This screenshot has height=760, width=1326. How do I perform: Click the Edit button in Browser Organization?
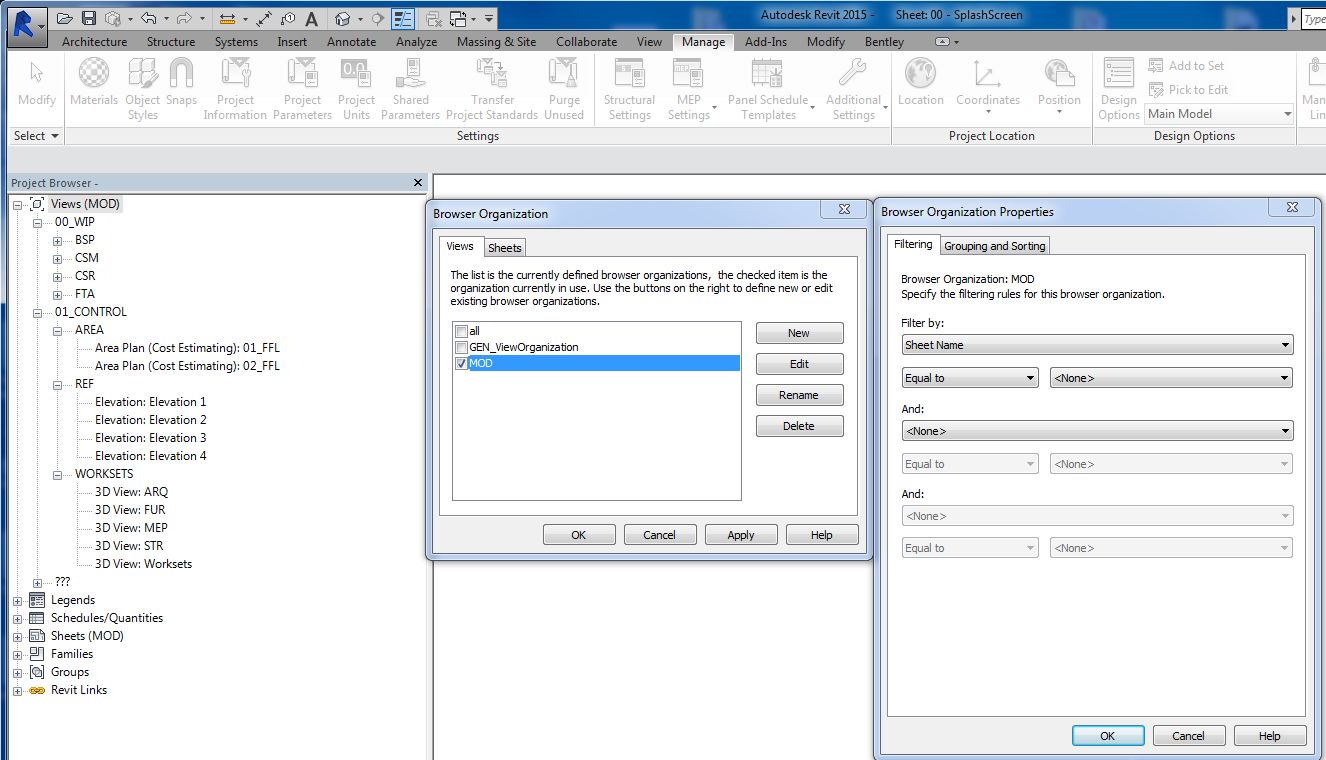(x=799, y=364)
